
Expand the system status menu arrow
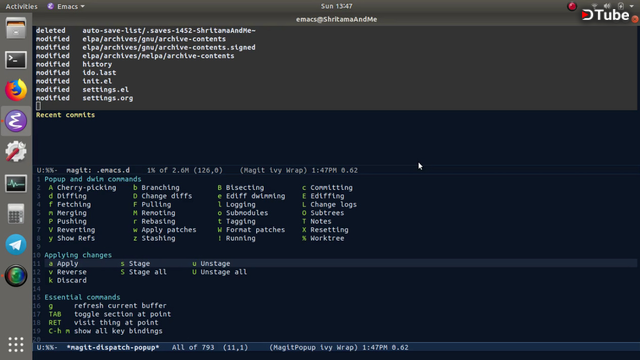coord(631,6)
